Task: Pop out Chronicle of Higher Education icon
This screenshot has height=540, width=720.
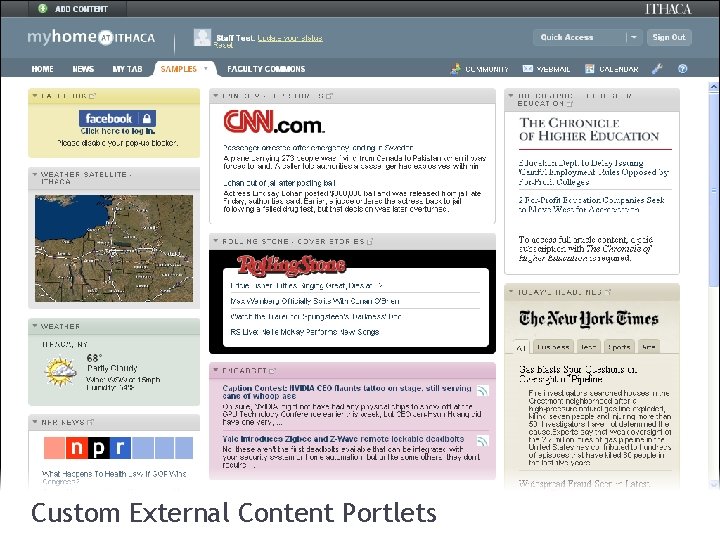Action: point(570,104)
